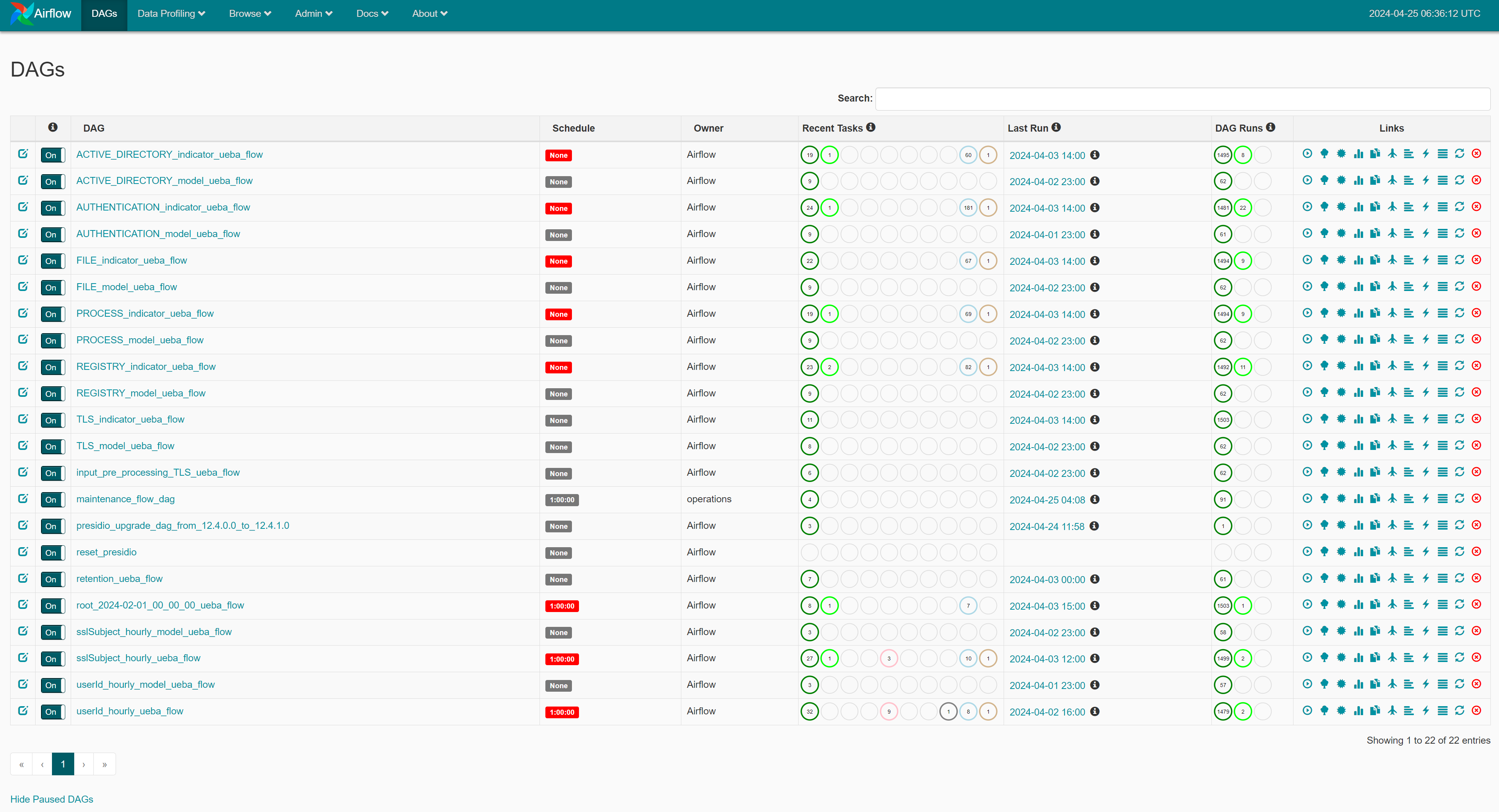Pause the maintenance_flow_dag On switch
1499x812 pixels.
click(x=52, y=500)
